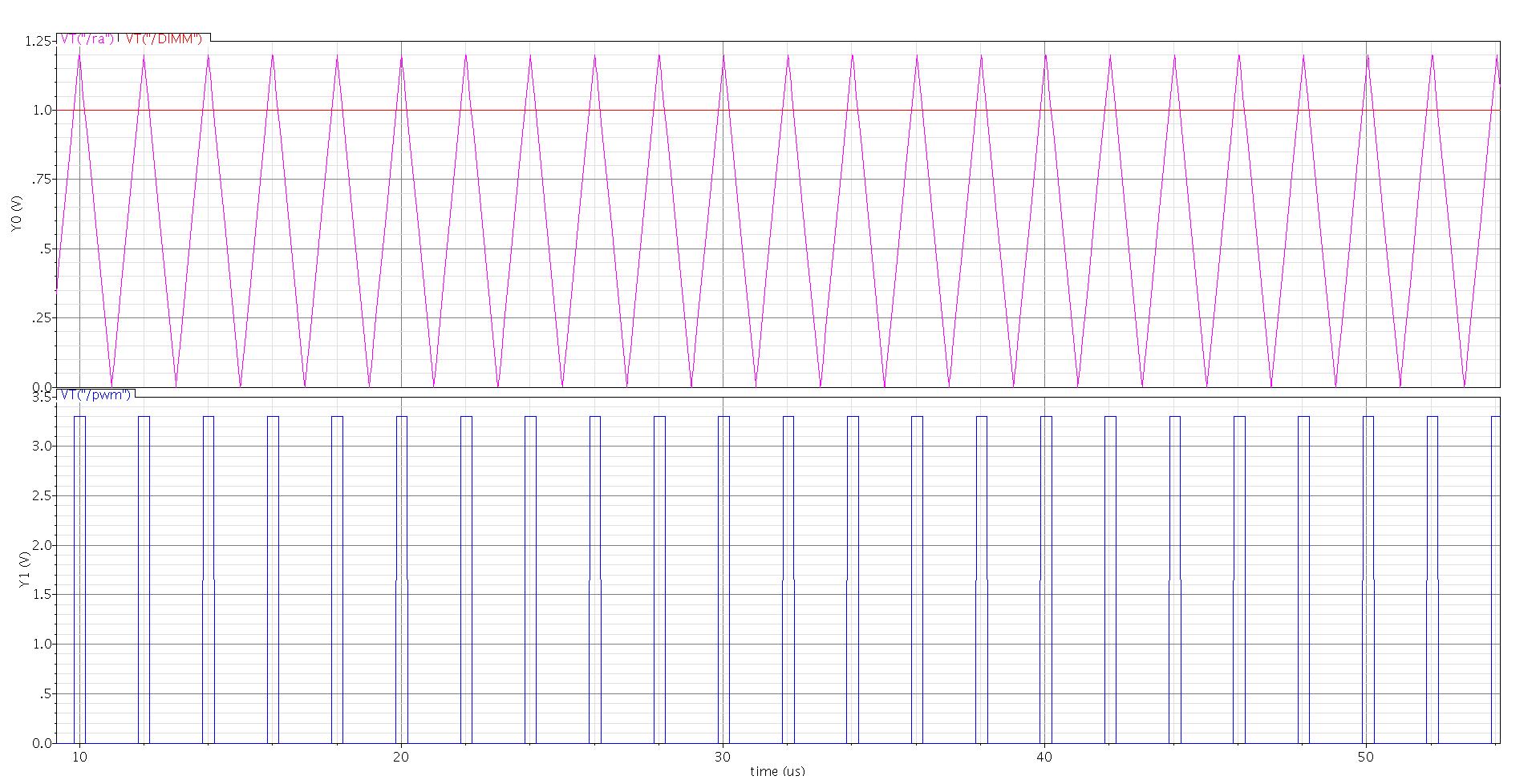The image size is (1540, 784).
Task: Click the .75 tick on Y0 axis
Action: click(43, 180)
